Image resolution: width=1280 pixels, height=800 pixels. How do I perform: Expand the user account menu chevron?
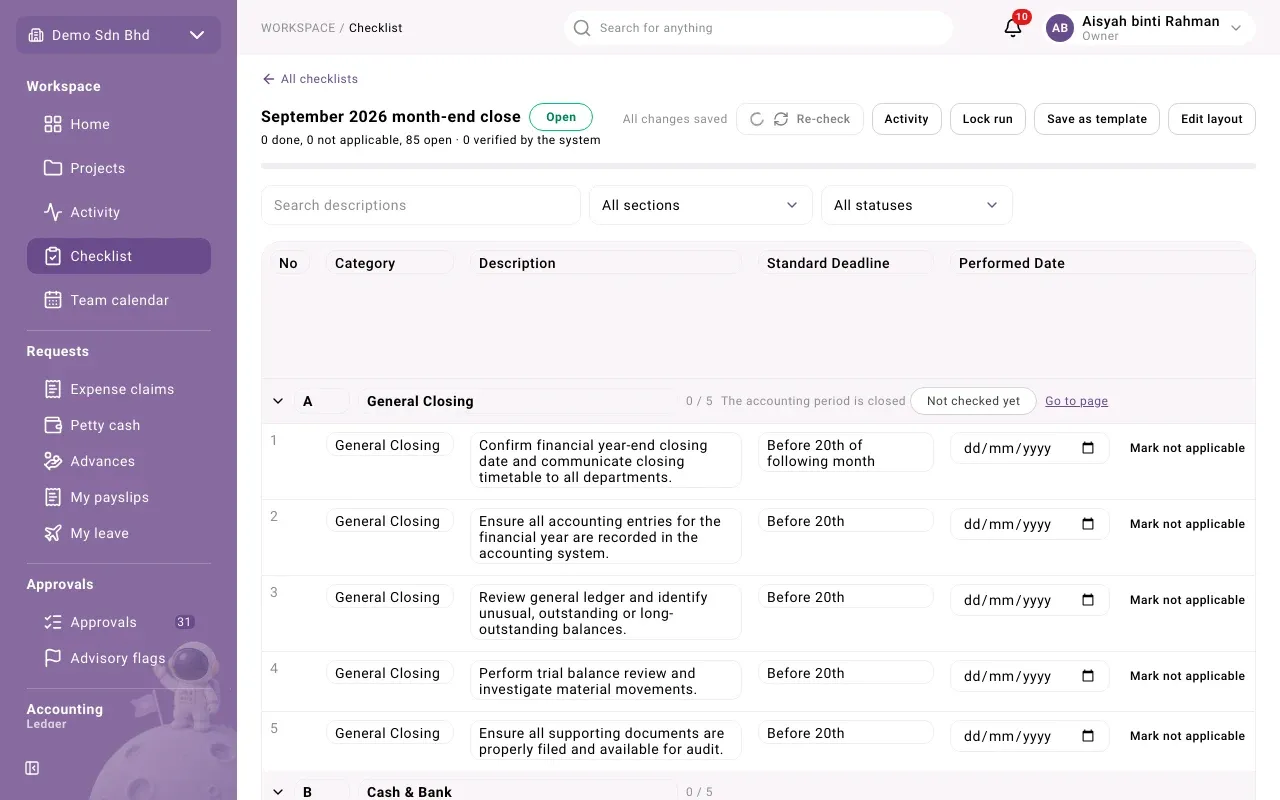(1236, 28)
